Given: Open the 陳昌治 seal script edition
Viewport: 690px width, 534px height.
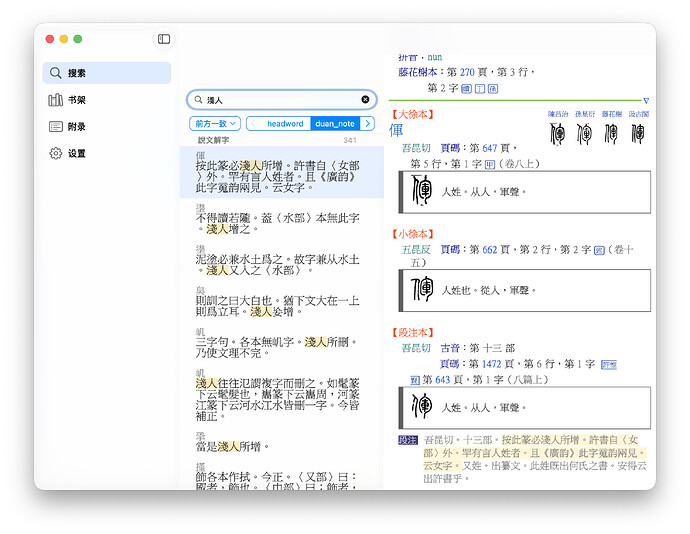Looking at the screenshot, I should [558, 114].
